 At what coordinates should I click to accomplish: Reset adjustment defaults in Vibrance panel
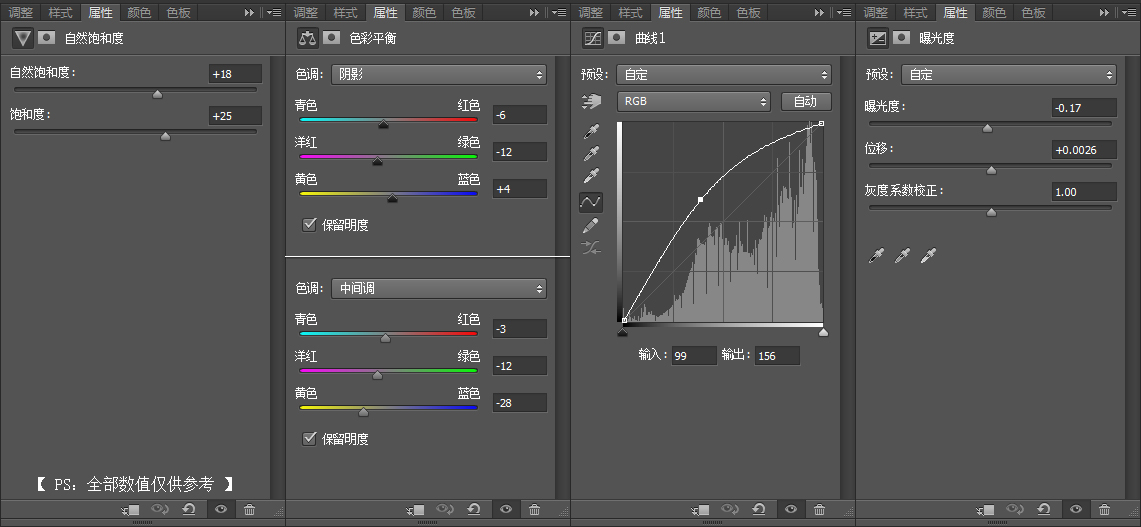coord(189,510)
